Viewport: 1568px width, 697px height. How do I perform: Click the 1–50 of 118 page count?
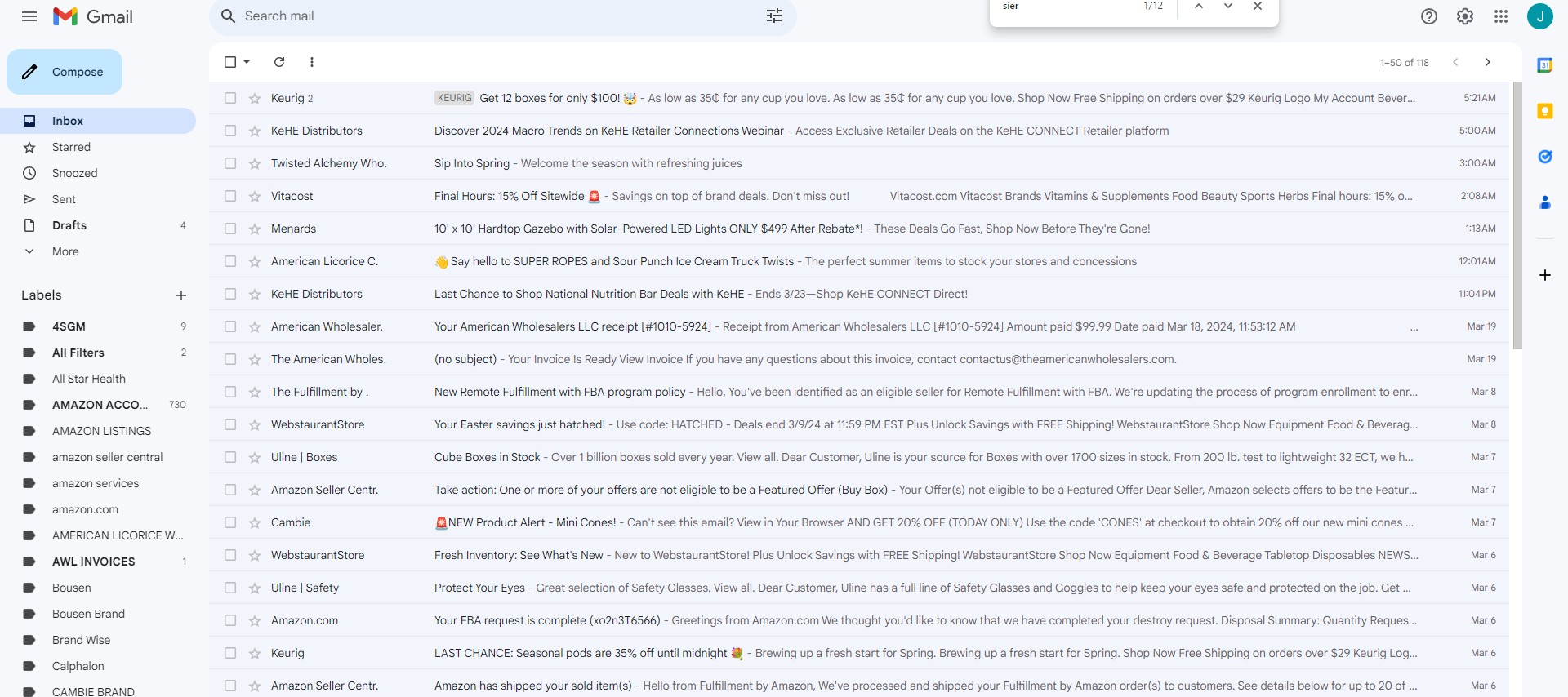[x=1405, y=63]
